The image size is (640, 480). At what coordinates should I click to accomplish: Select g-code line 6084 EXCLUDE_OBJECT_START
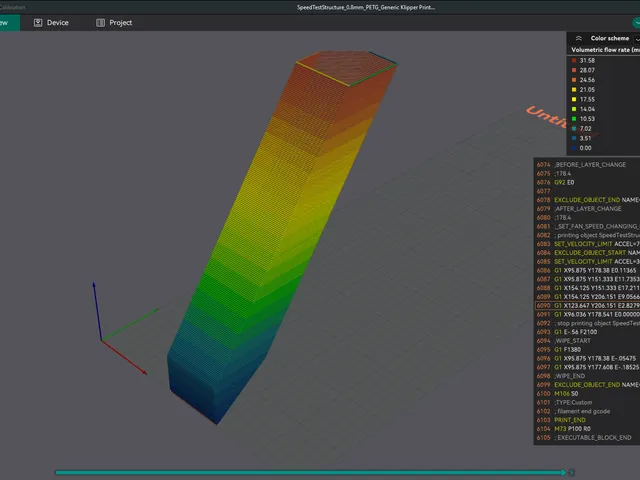pyautogui.click(x=587, y=253)
